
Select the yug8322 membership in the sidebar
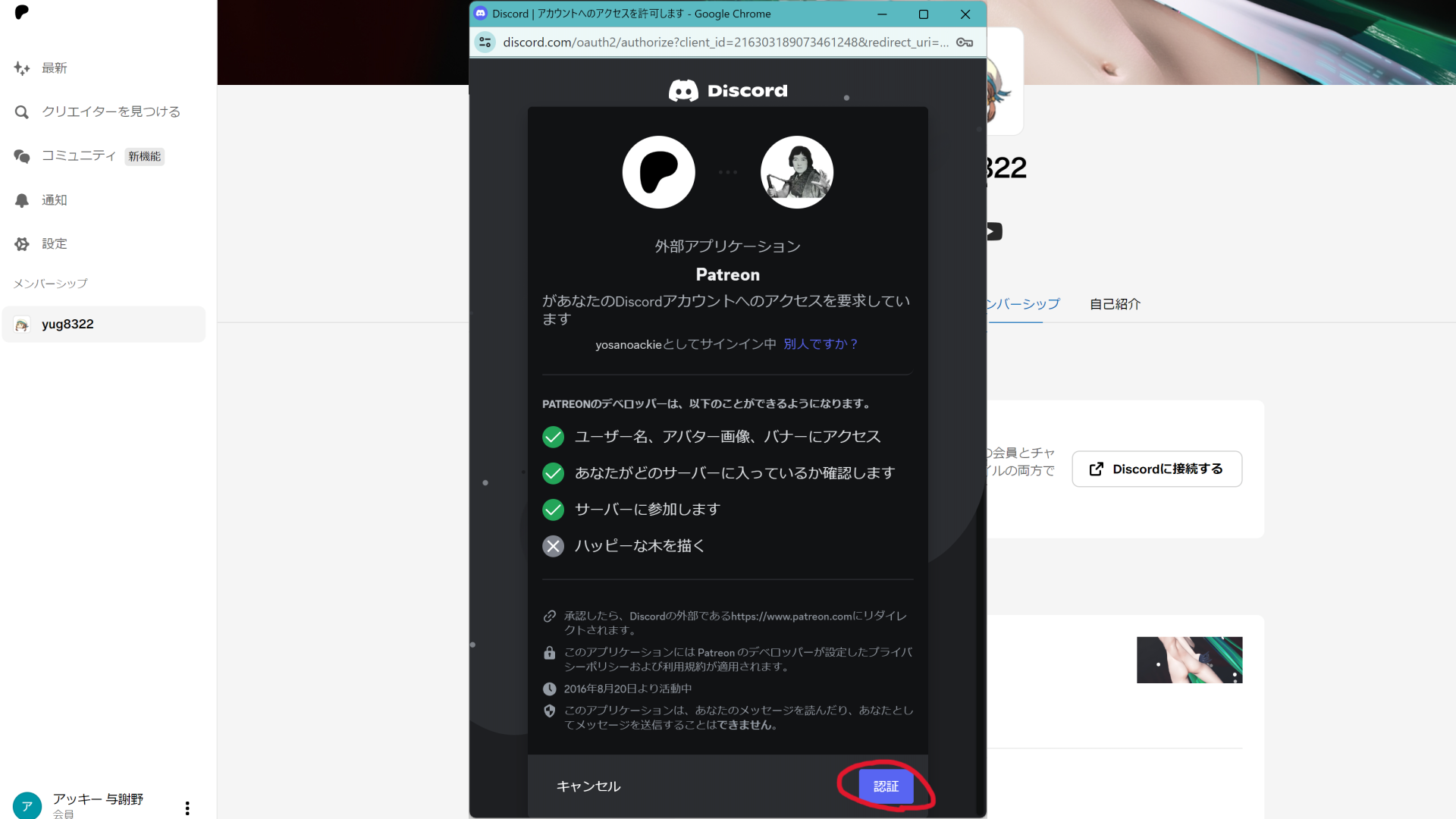coord(104,325)
